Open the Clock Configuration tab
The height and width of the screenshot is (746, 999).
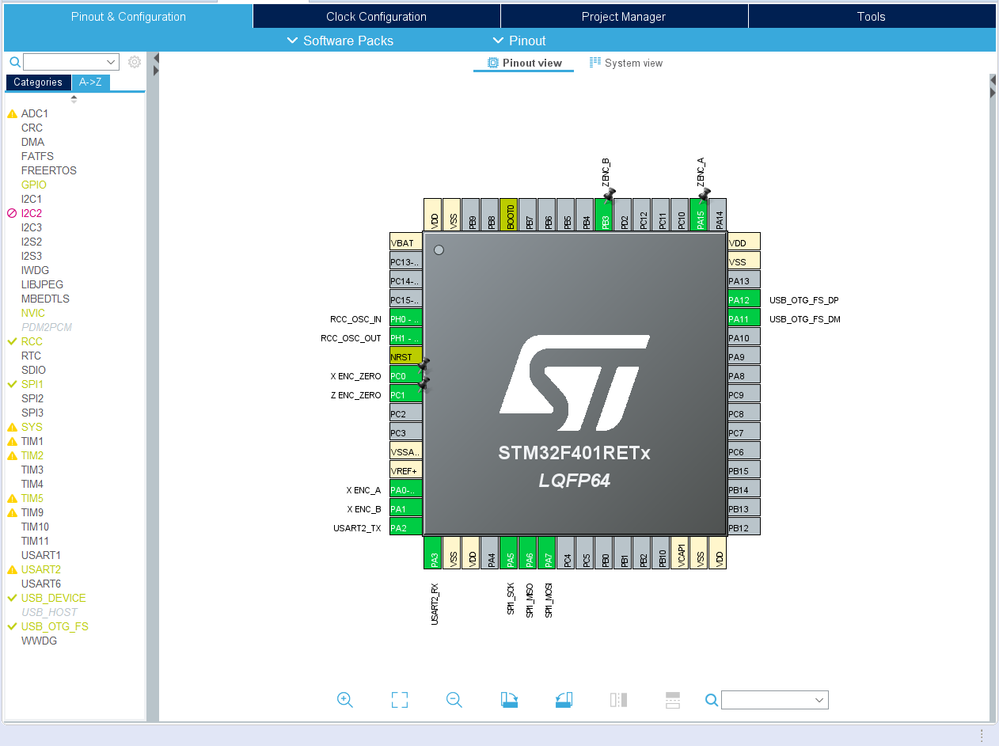(377, 17)
